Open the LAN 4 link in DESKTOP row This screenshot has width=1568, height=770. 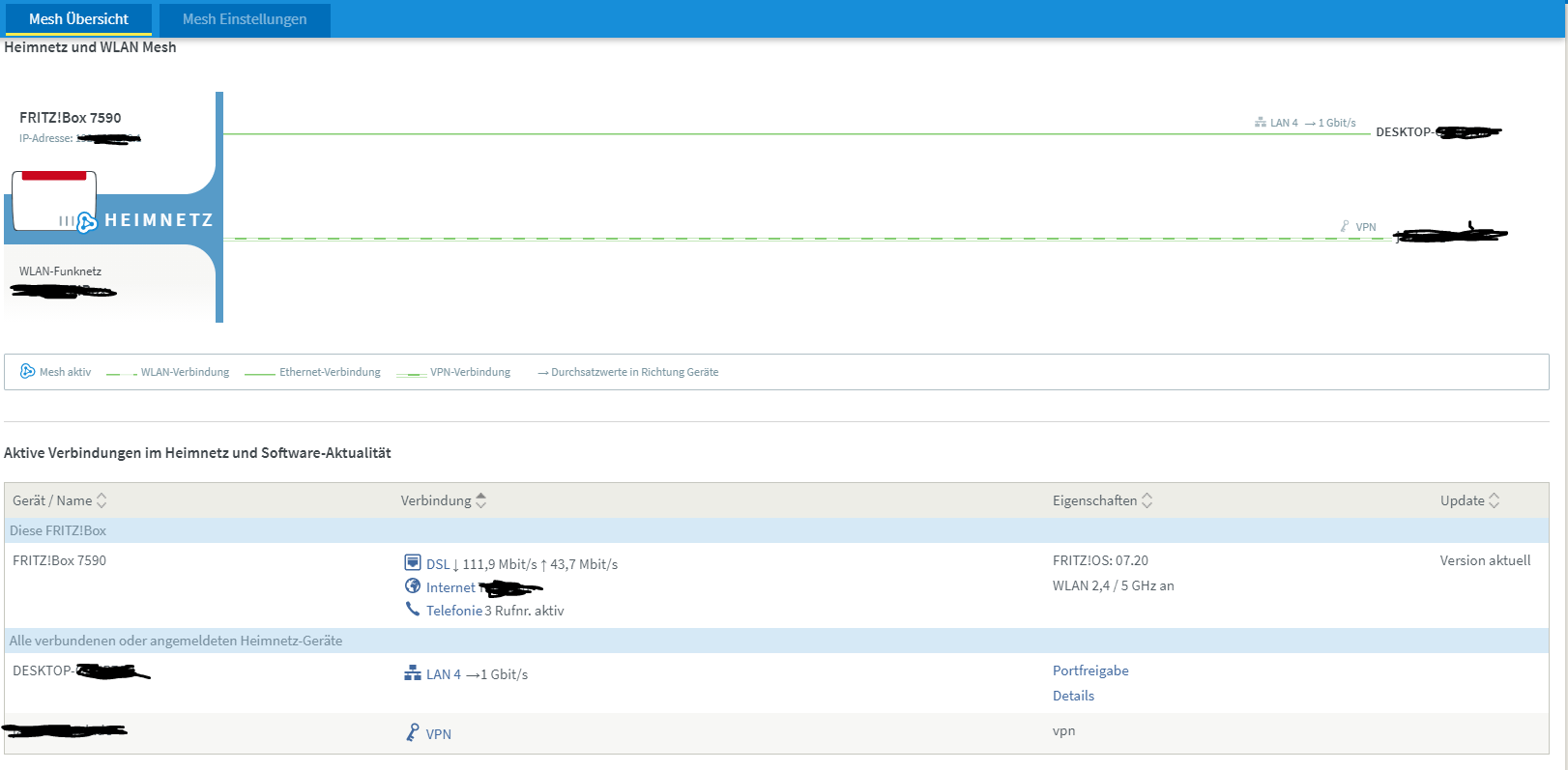444,674
